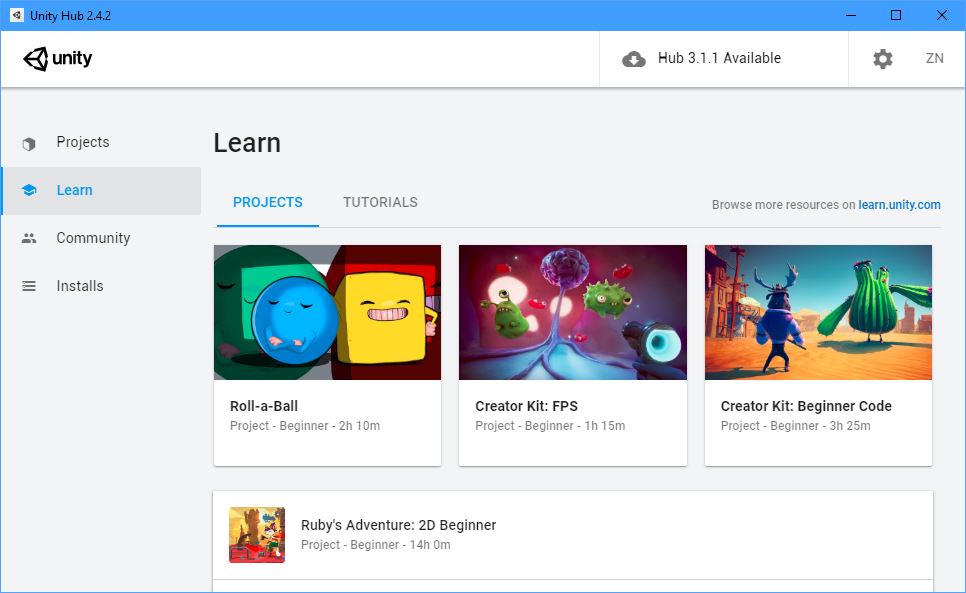Click the Unity logo in header
966x593 pixels.
click(x=58, y=59)
